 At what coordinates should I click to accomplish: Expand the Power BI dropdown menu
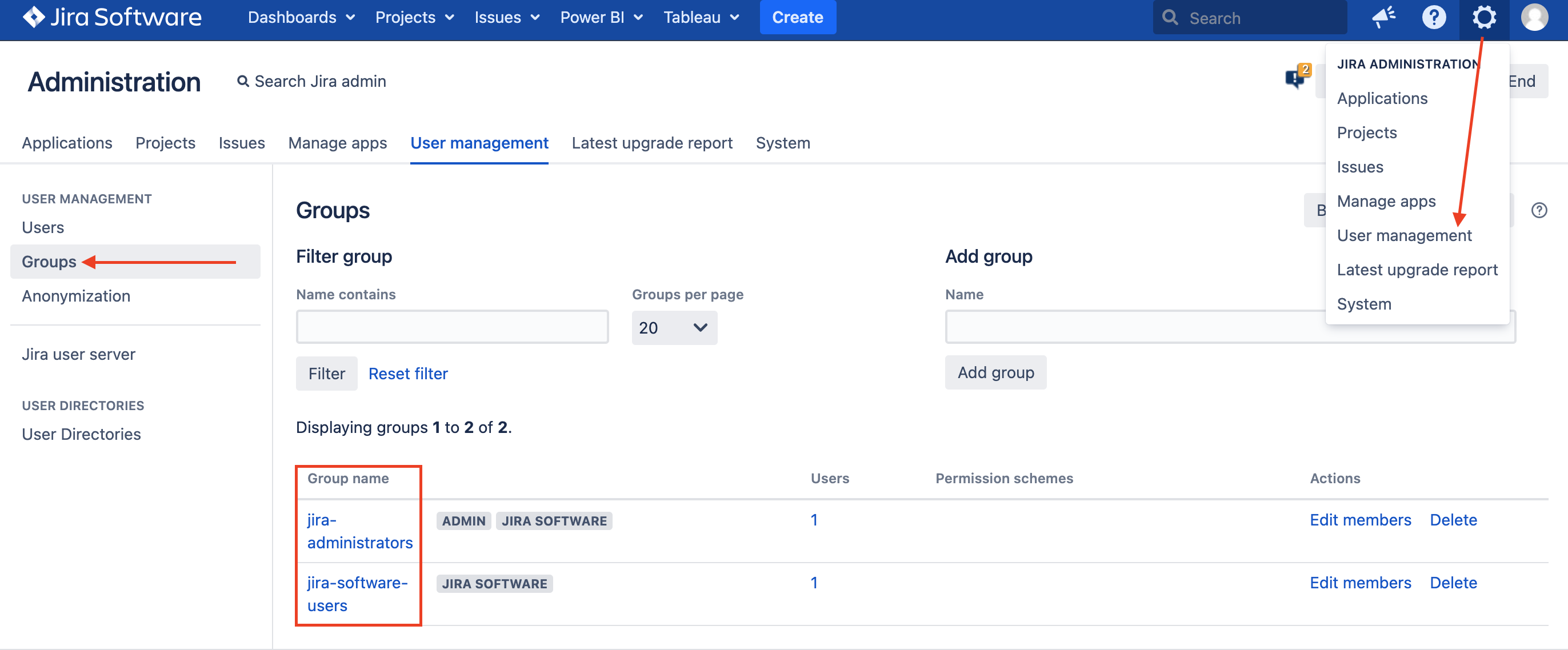[x=601, y=17]
